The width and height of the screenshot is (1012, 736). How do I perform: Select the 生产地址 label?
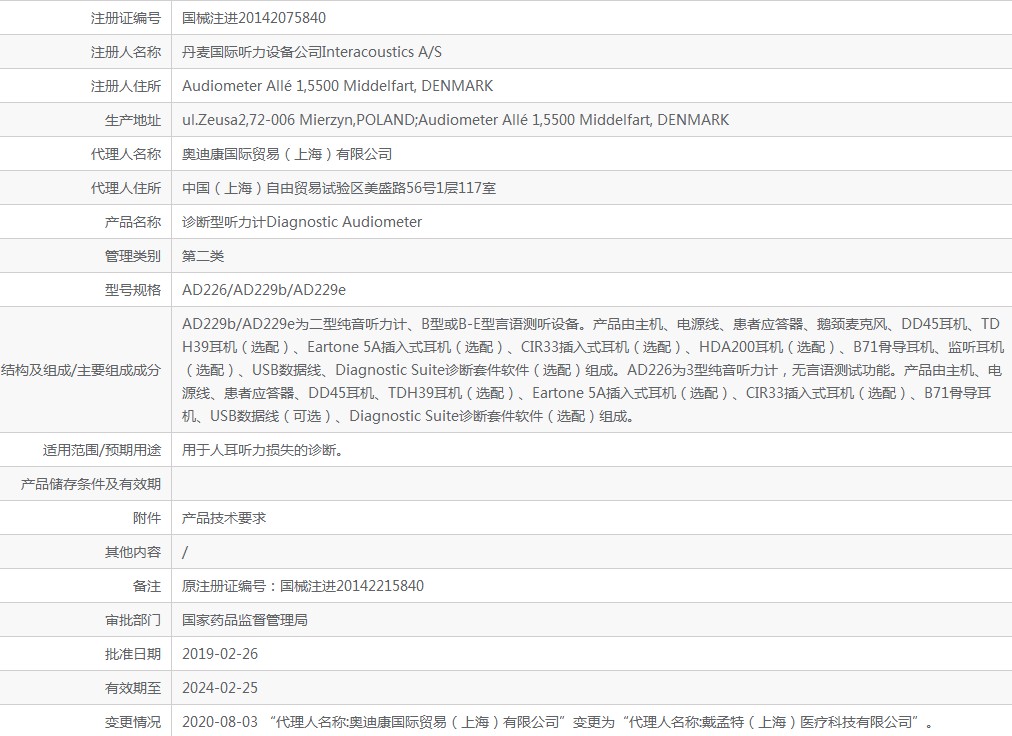pyautogui.click(x=133, y=120)
